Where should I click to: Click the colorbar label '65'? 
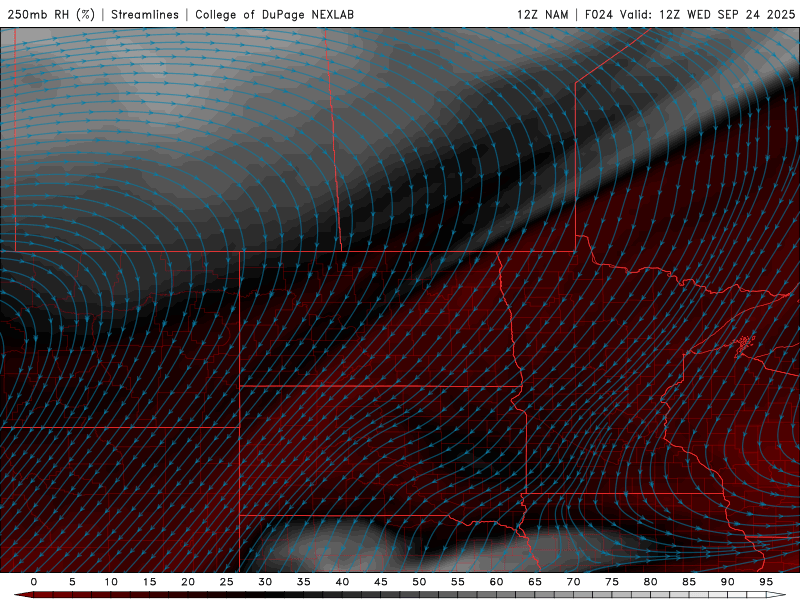coord(535,582)
